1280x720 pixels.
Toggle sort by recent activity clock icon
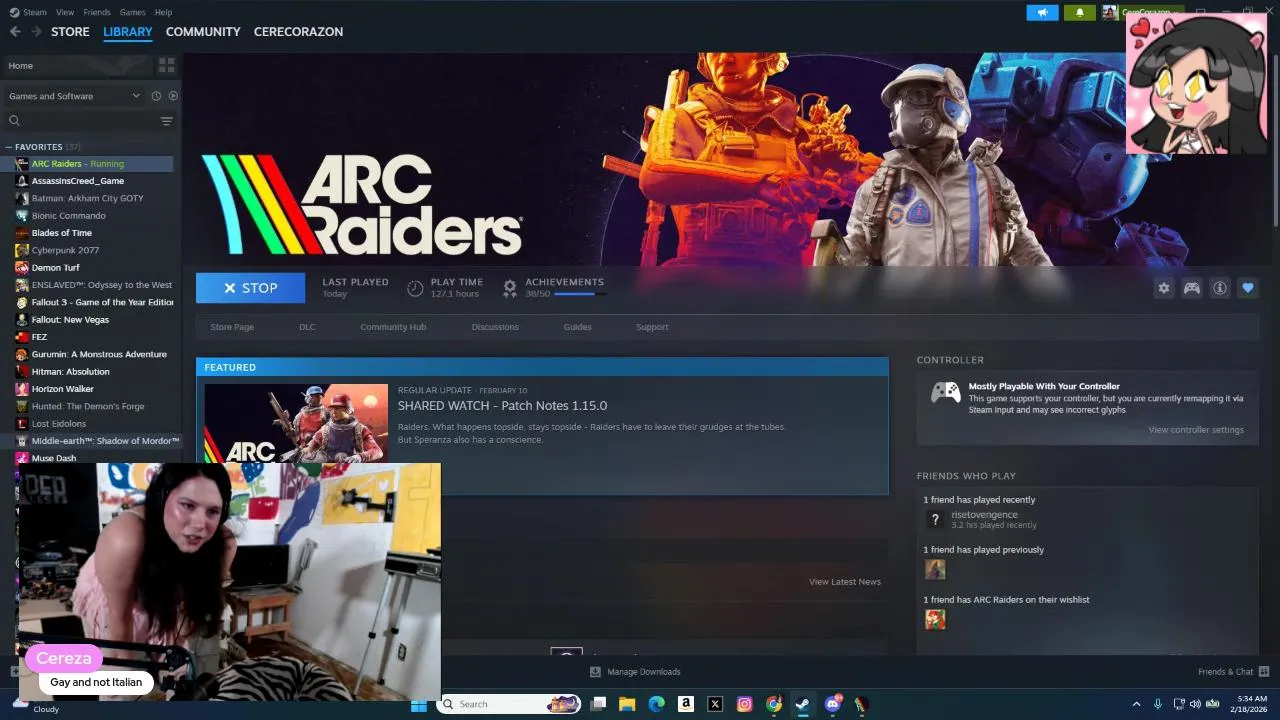coord(156,96)
